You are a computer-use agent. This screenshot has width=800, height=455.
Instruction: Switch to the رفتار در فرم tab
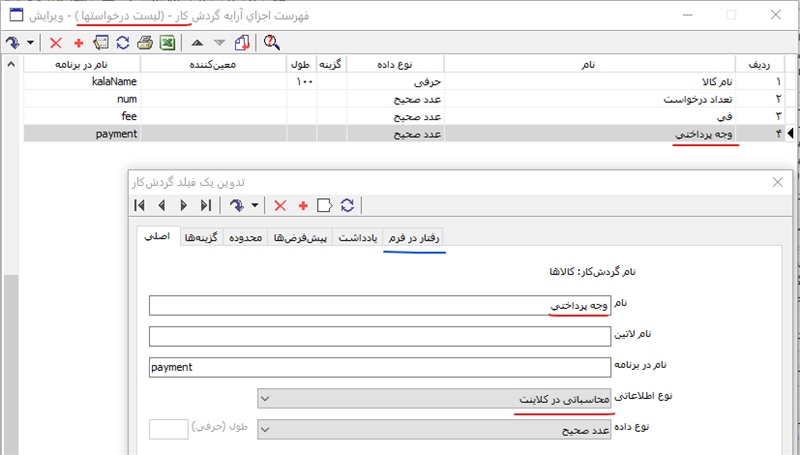point(417,238)
